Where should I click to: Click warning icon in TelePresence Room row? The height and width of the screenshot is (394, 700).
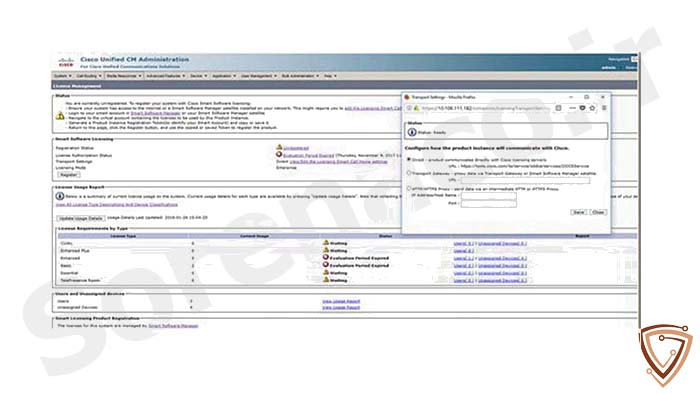point(326,280)
